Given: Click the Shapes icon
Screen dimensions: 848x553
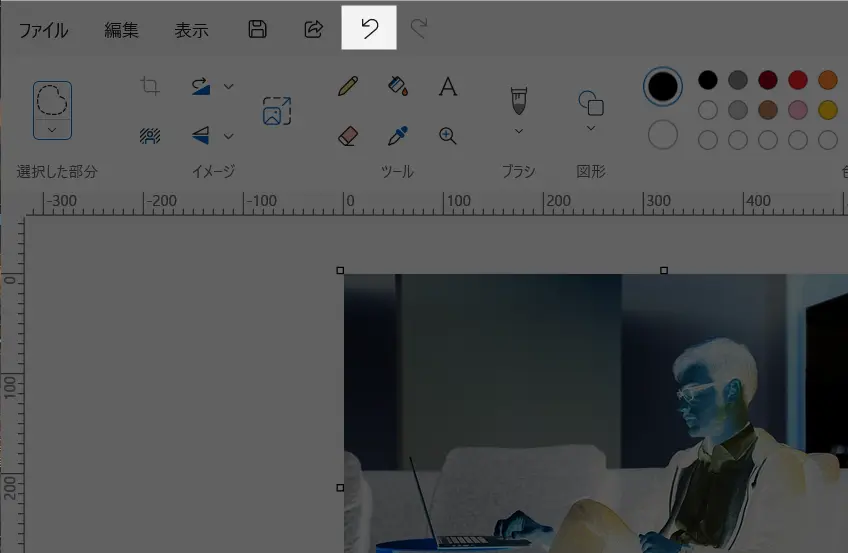Looking at the screenshot, I should (591, 103).
